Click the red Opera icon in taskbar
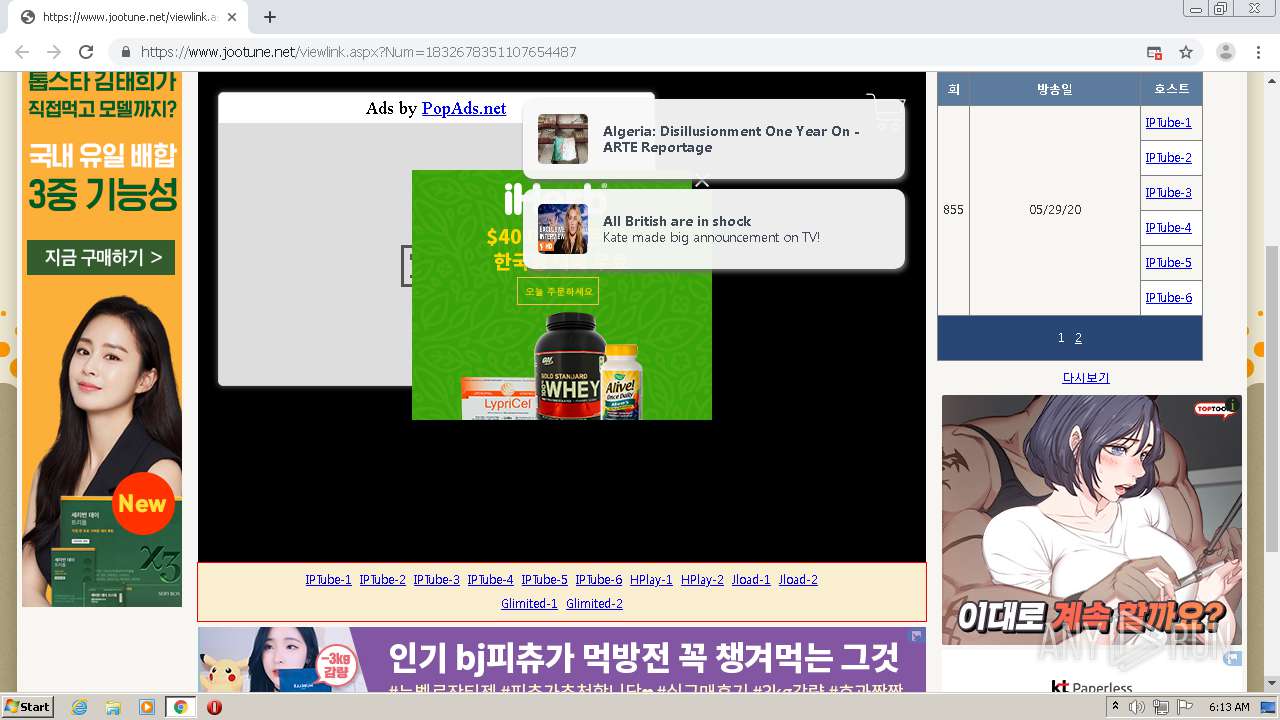The width and height of the screenshot is (1280, 720). click(x=214, y=707)
